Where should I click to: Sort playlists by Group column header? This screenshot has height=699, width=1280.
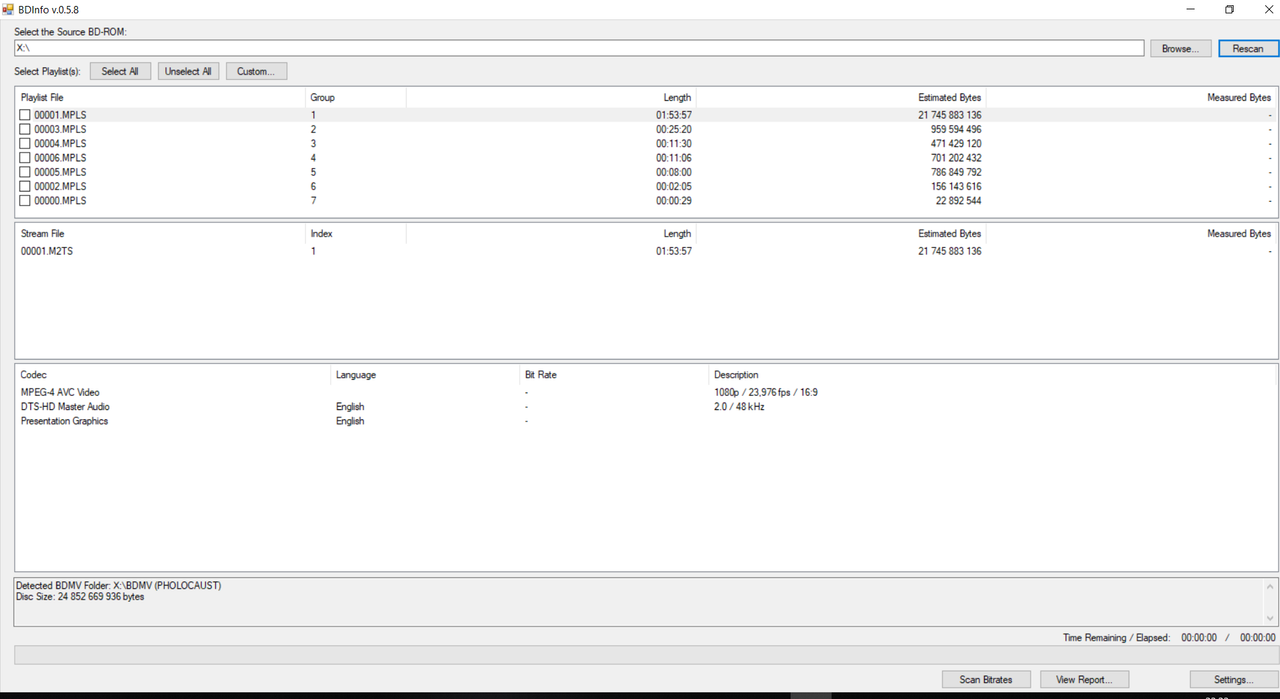tap(356, 97)
